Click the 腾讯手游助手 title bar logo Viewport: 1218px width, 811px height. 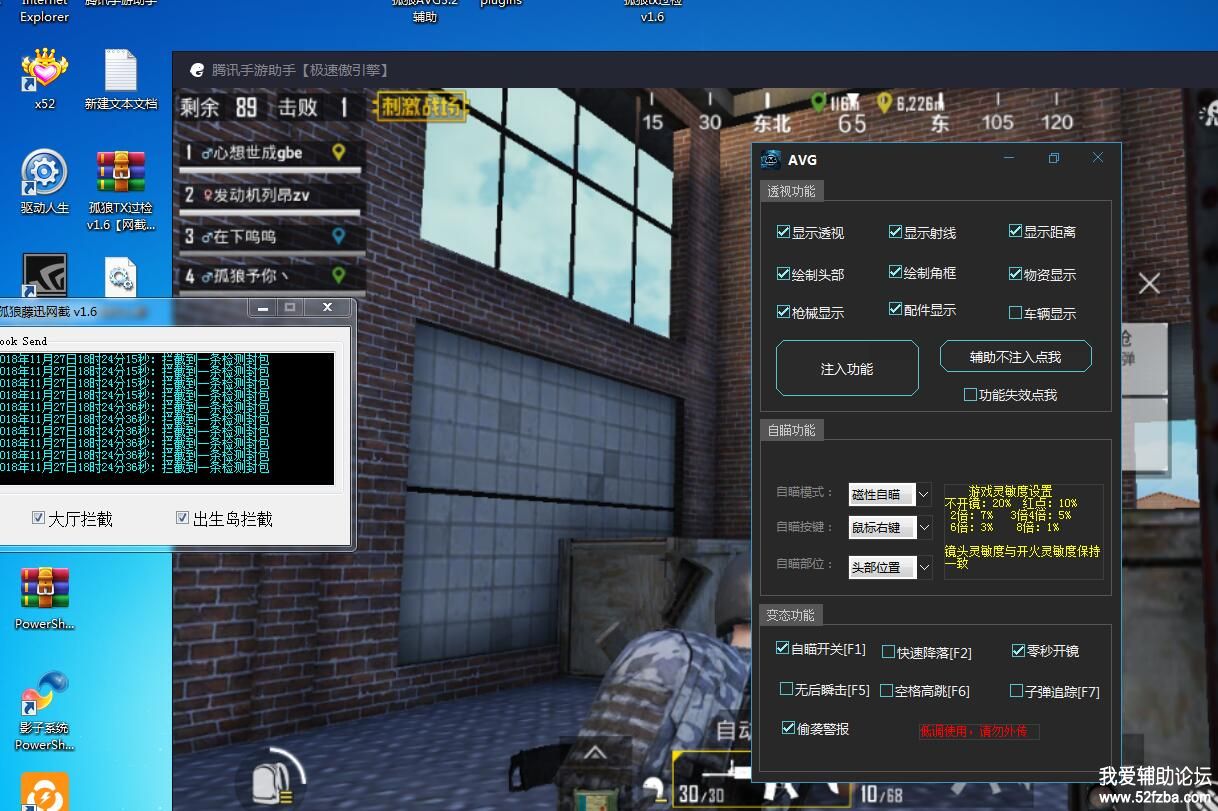[x=197, y=70]
